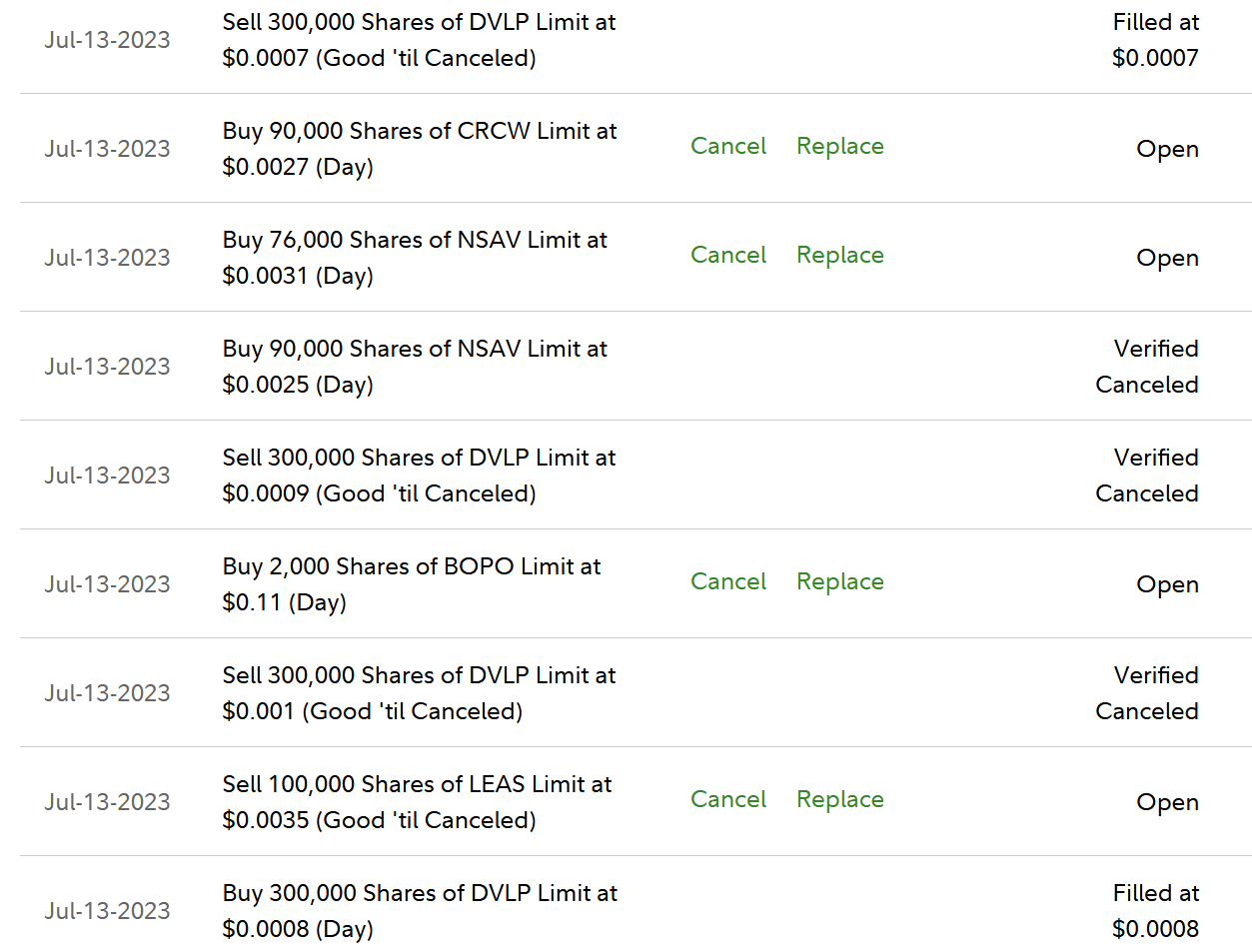The image size is (1252, 952).
Task: Cancel the NSAV 76,000 shares order
Action: (x=727, y=255)
